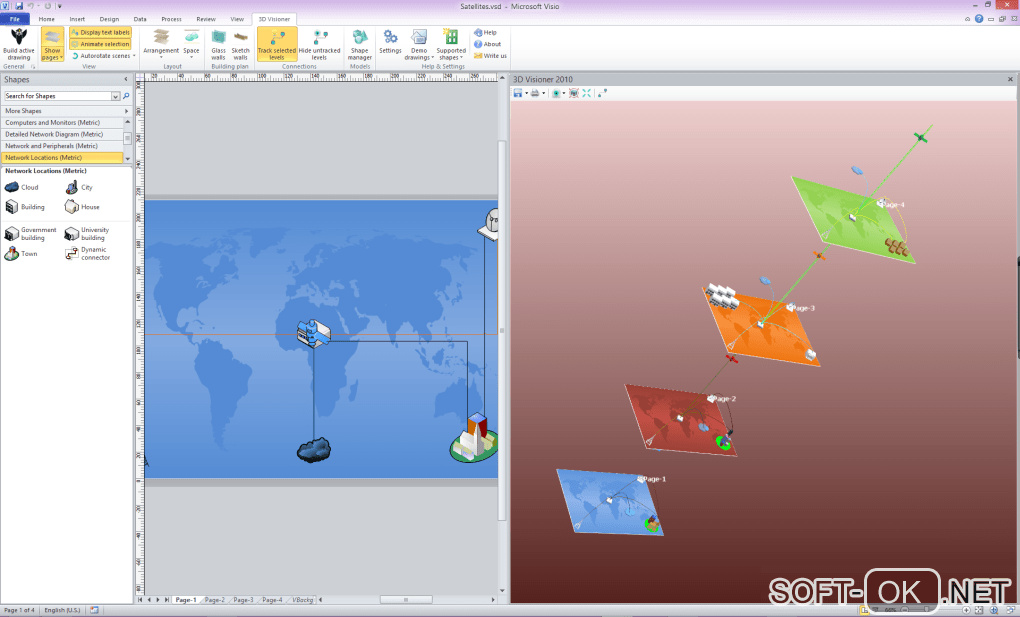The image size is (1020, 617).
Task: Click the Write us button
Action: point(490,55)
